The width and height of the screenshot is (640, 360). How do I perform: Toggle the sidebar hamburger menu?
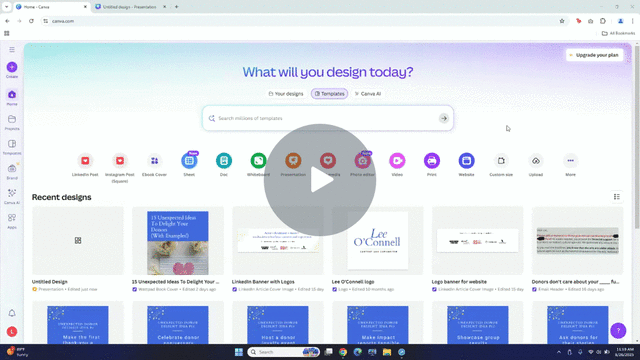pos(12,49)
